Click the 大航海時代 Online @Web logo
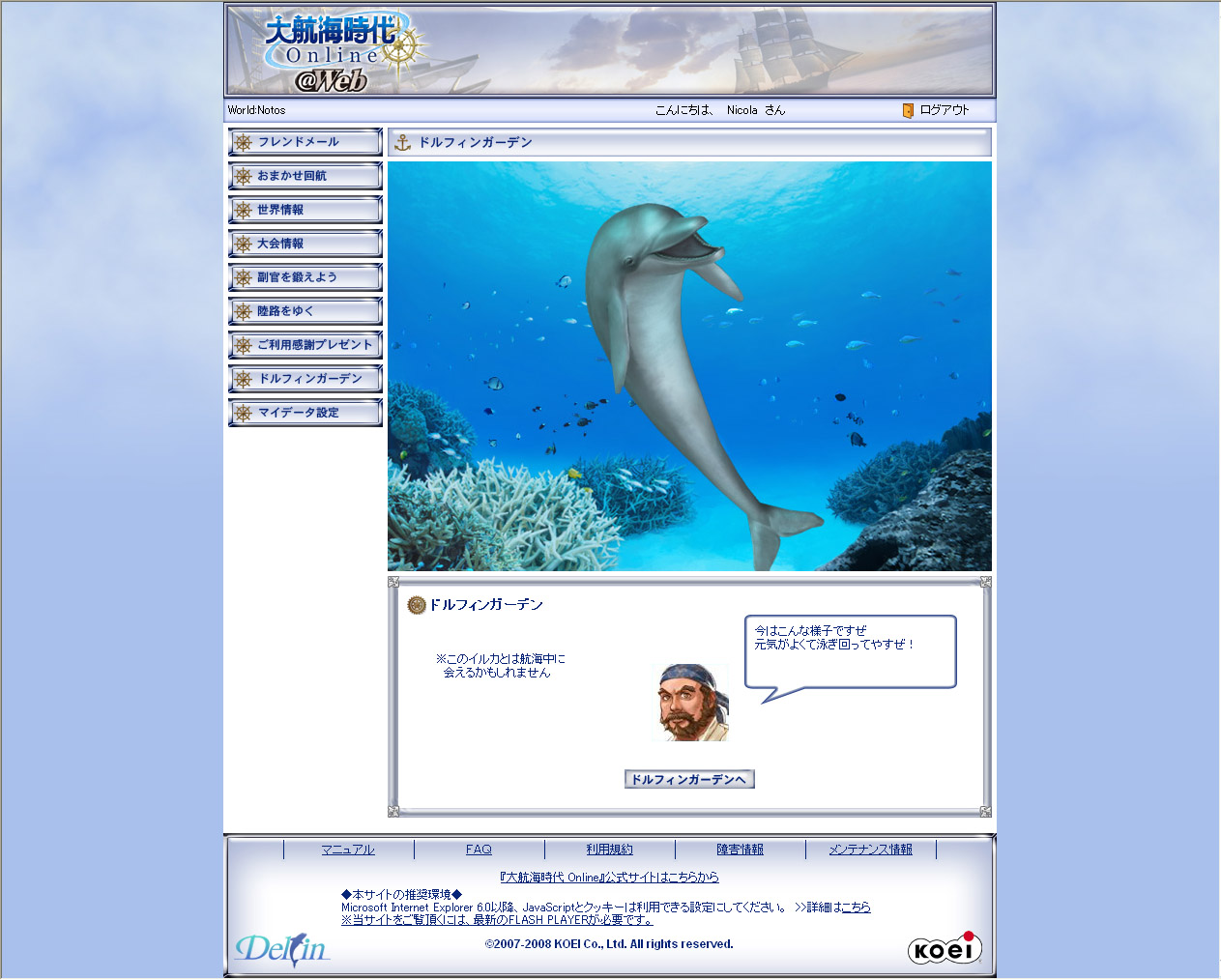 point(344,52)
